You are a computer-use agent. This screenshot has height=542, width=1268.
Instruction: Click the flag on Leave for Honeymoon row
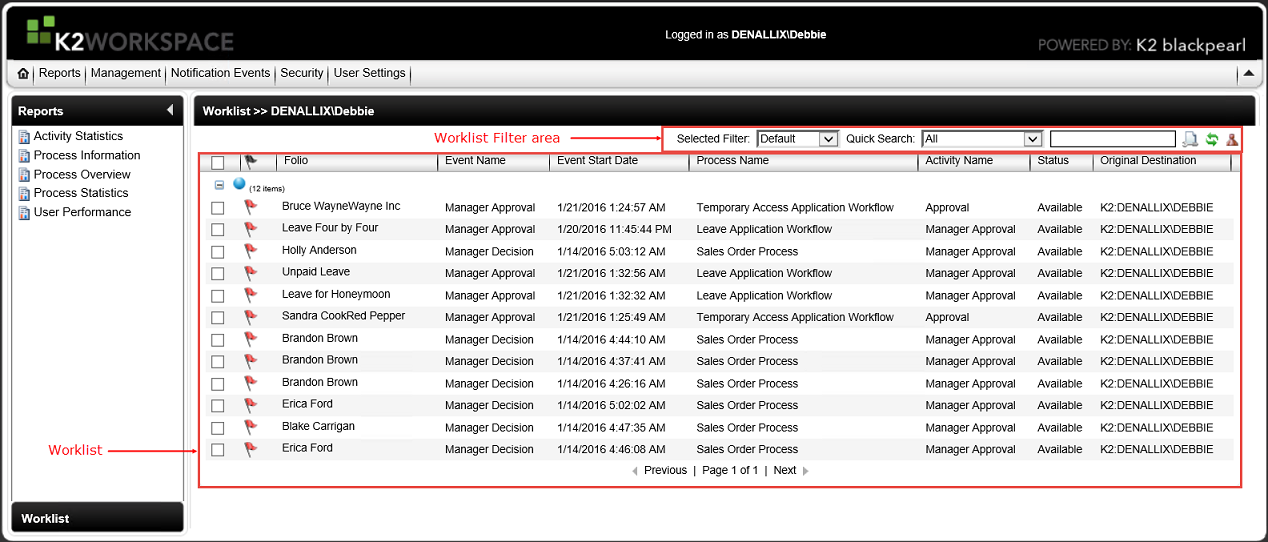[250, 295]
